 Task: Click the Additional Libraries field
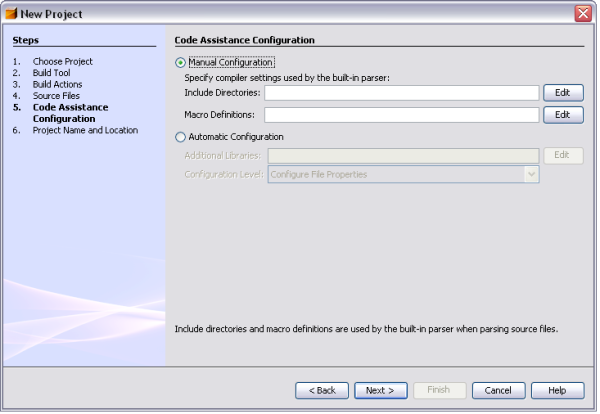click(404, 156)
